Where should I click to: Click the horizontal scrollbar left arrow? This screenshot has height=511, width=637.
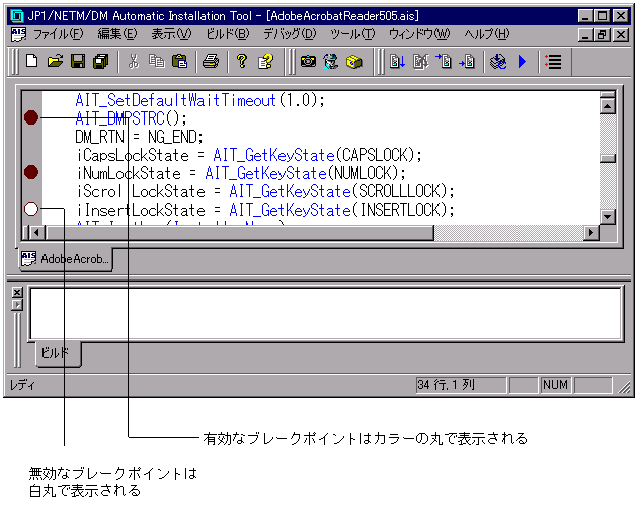click(x=37, y=233)
